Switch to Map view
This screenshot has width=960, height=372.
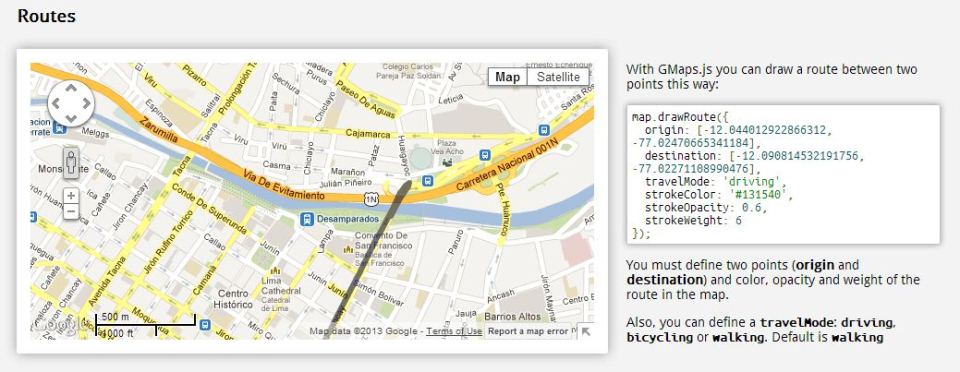[508, 77]
